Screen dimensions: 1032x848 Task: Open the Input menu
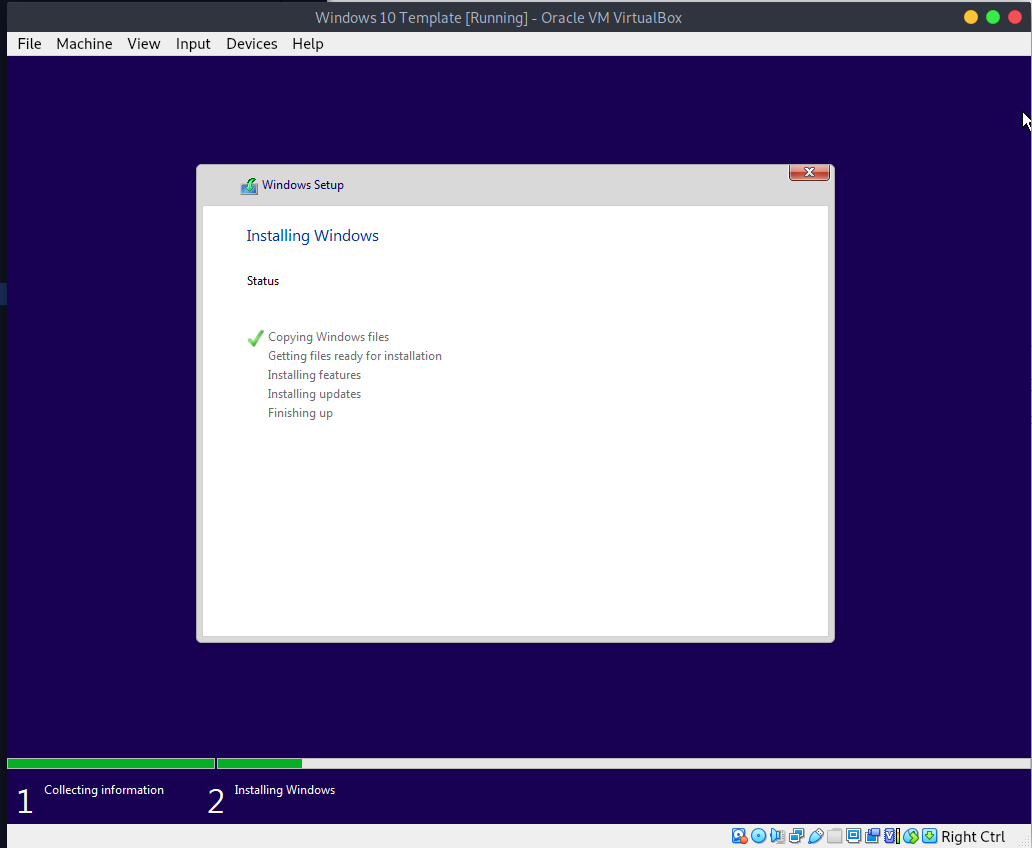[x=193, y=43]
